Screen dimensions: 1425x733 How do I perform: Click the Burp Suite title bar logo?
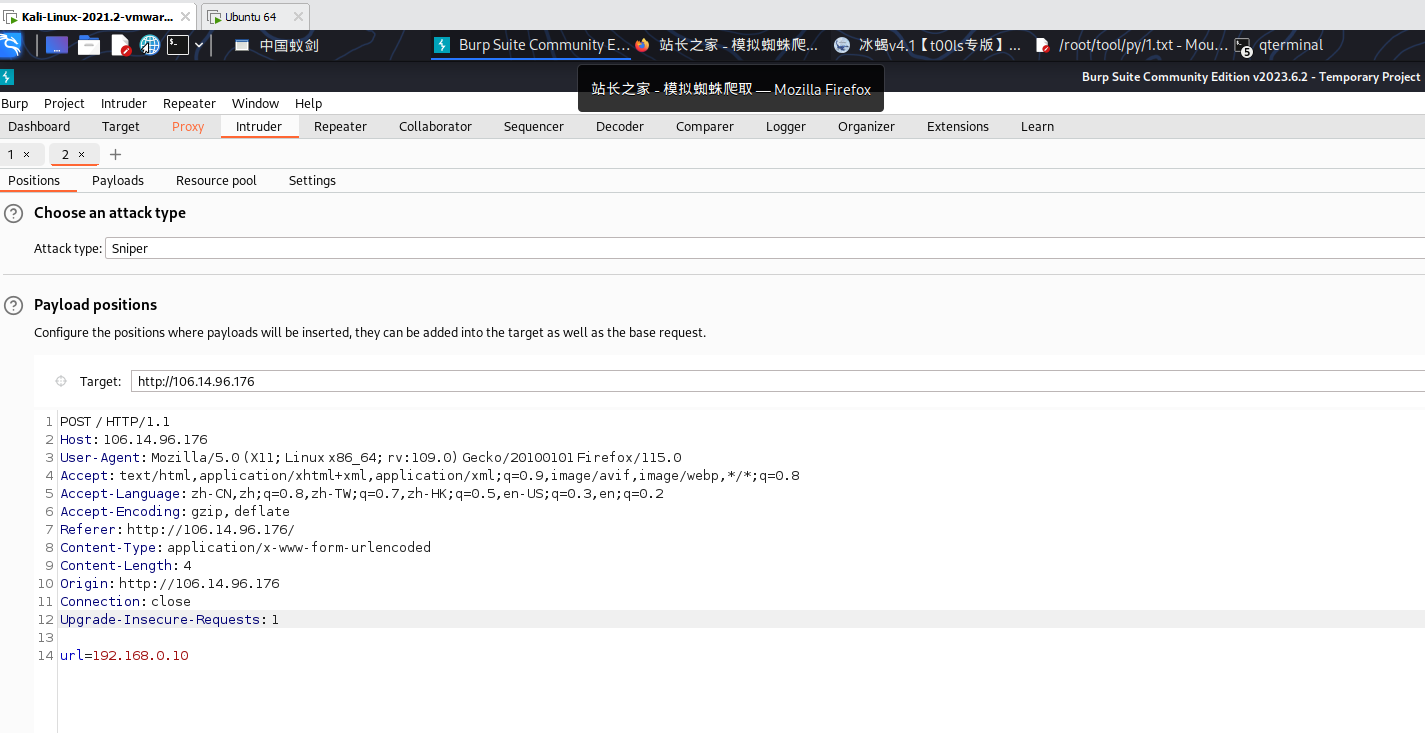[x=7, y=77]
